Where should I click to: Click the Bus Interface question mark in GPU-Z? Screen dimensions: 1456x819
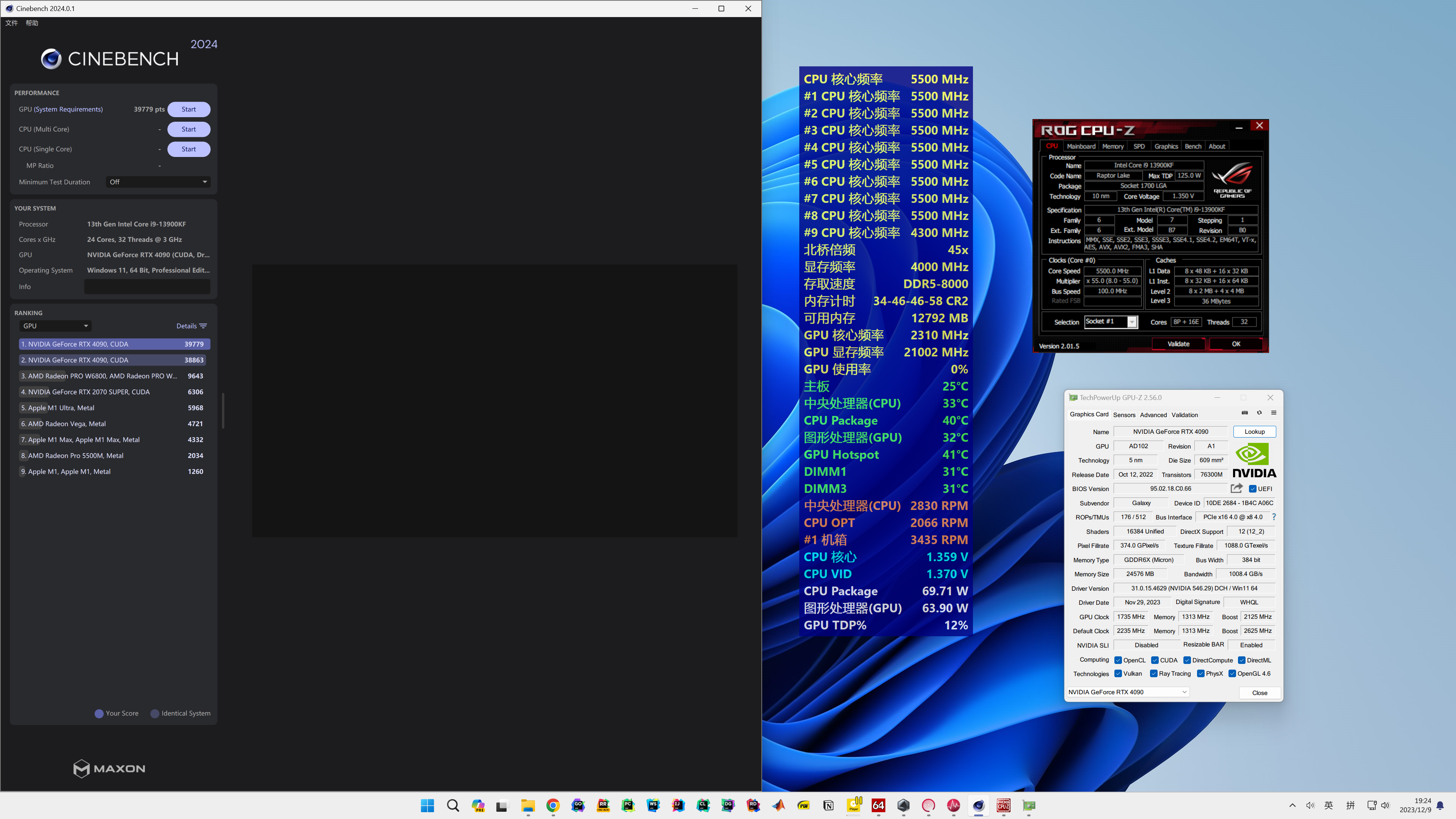(x=1274, y=516)
